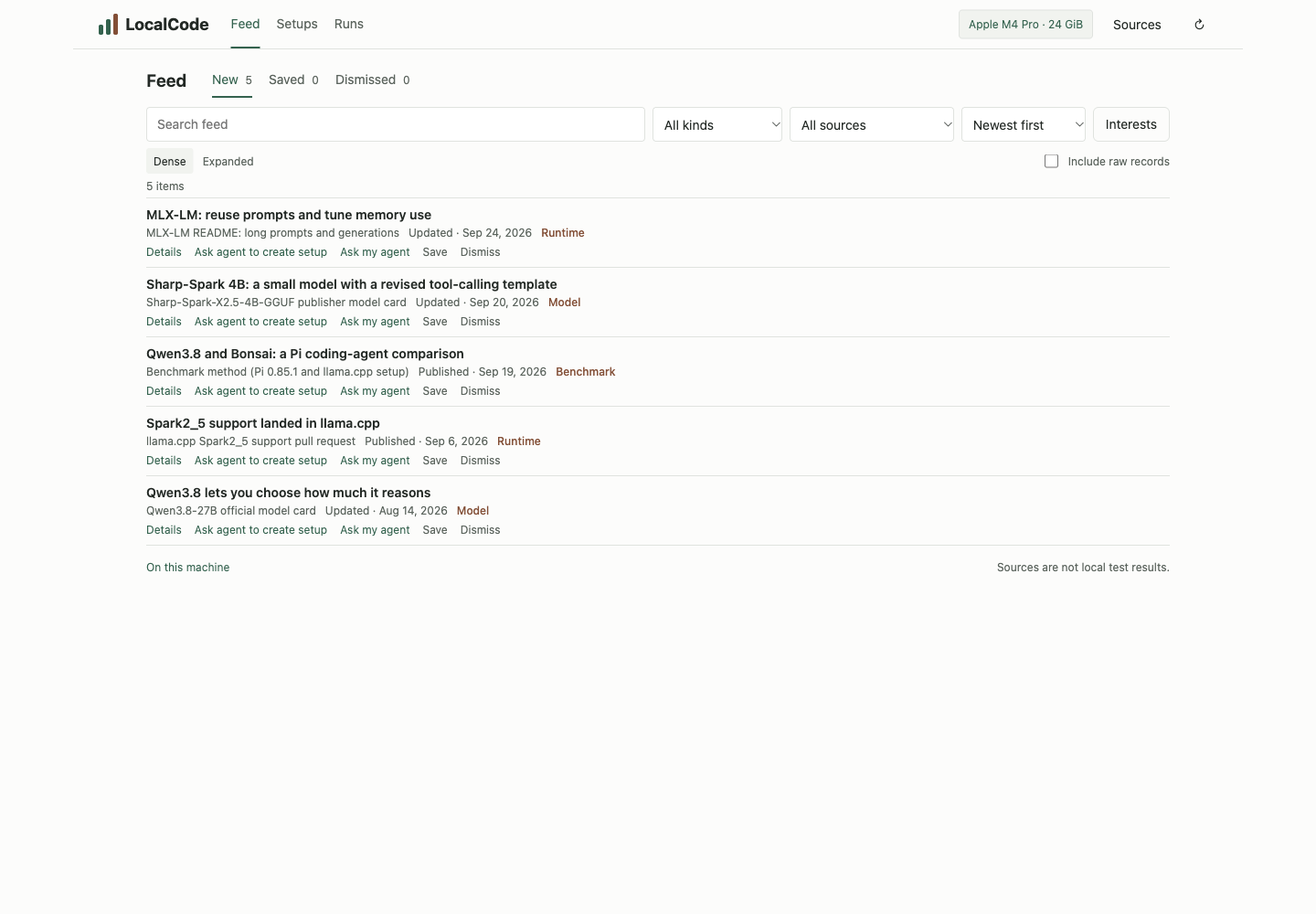This screenshot has width=1316, height=914.
Task: Select the Dismissed feed tab
Action: coord(373,80)
